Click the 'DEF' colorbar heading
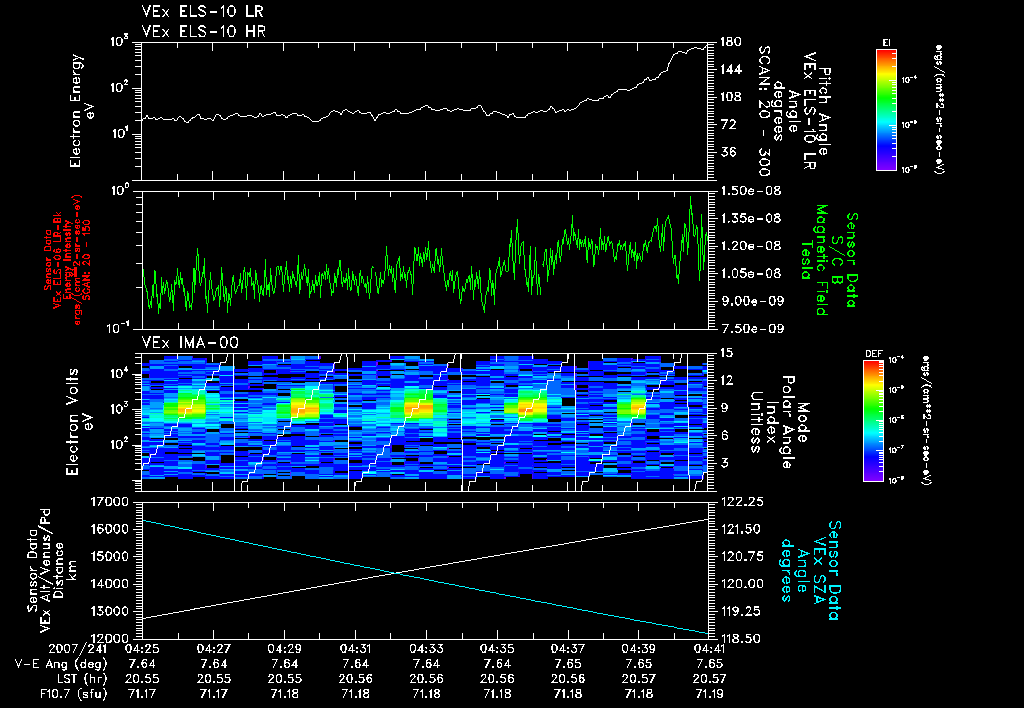1024x708 pixels. pos(873,354)
